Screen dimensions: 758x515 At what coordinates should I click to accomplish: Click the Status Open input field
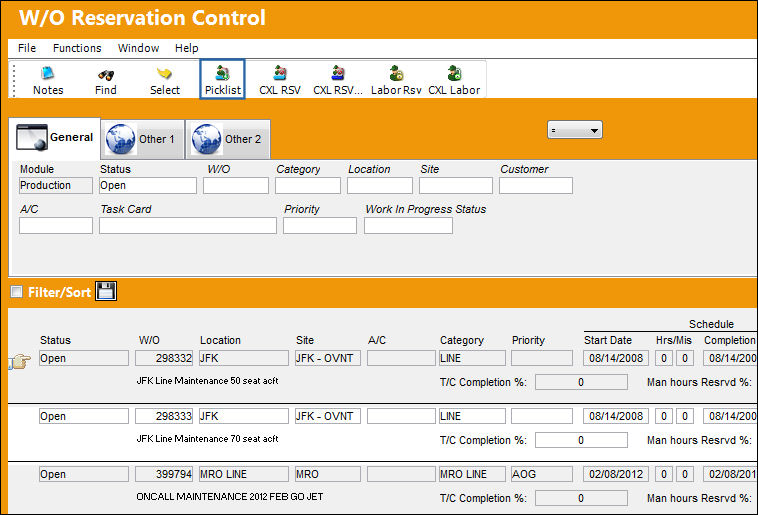[148, 186]
